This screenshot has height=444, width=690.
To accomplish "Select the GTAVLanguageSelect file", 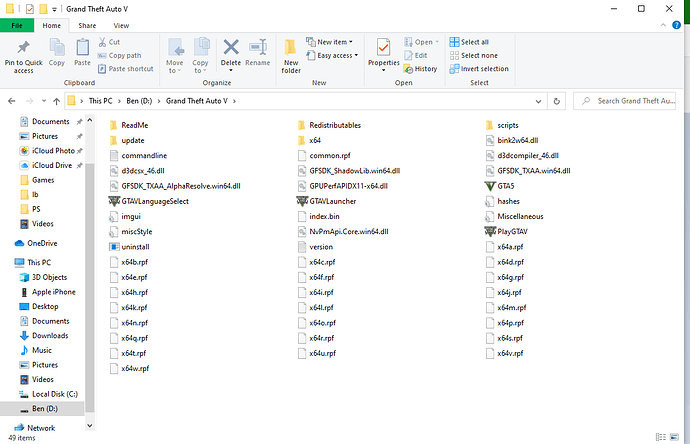I will coord(149,201).
